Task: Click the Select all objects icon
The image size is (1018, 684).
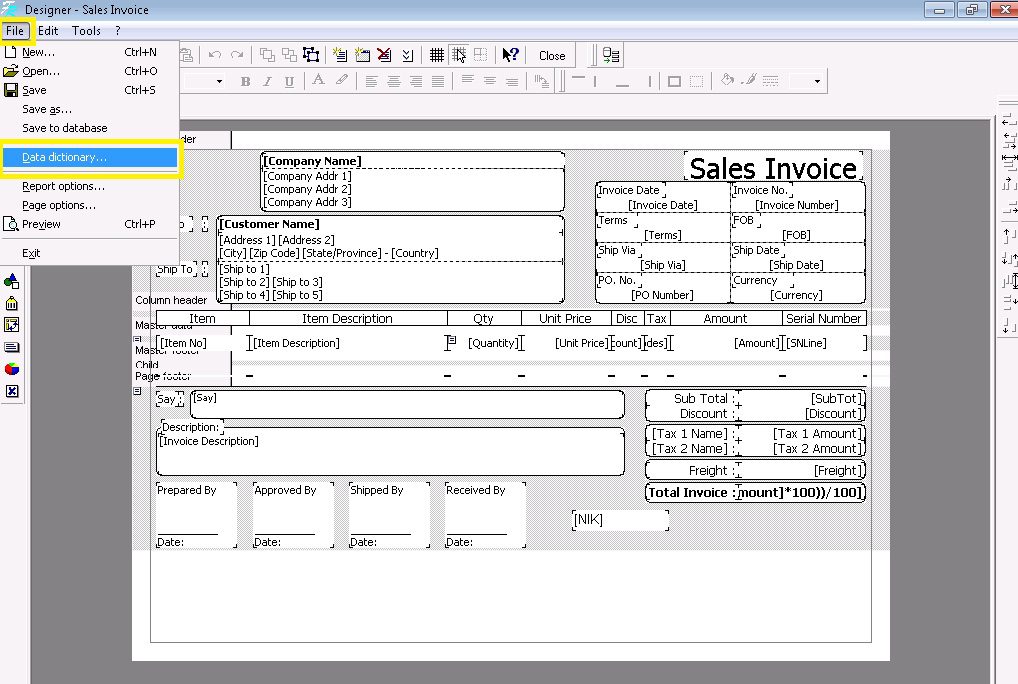Action: 311,55
